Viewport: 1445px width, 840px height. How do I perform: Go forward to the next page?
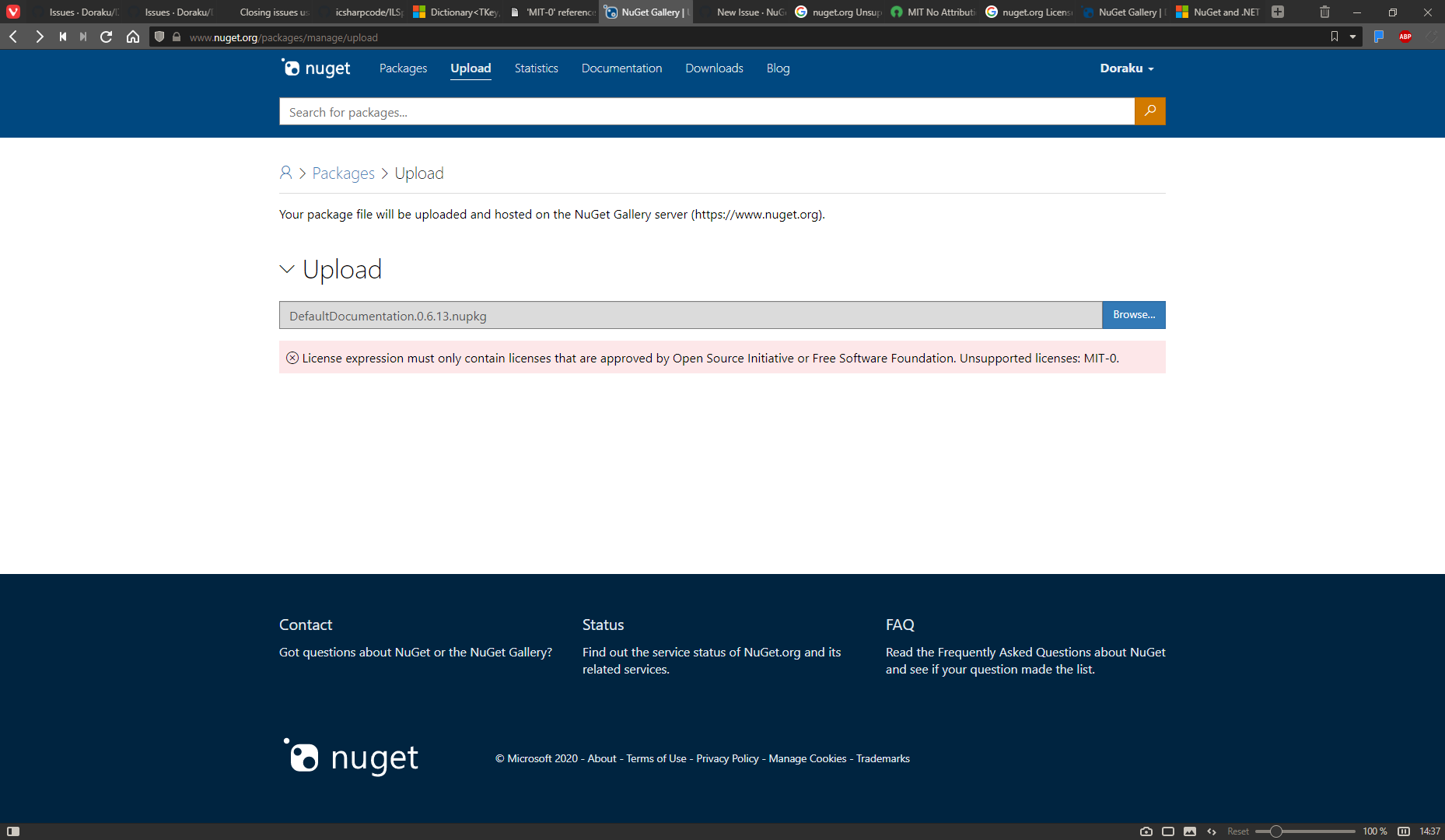pyautogui.click(x=39, y=37)
